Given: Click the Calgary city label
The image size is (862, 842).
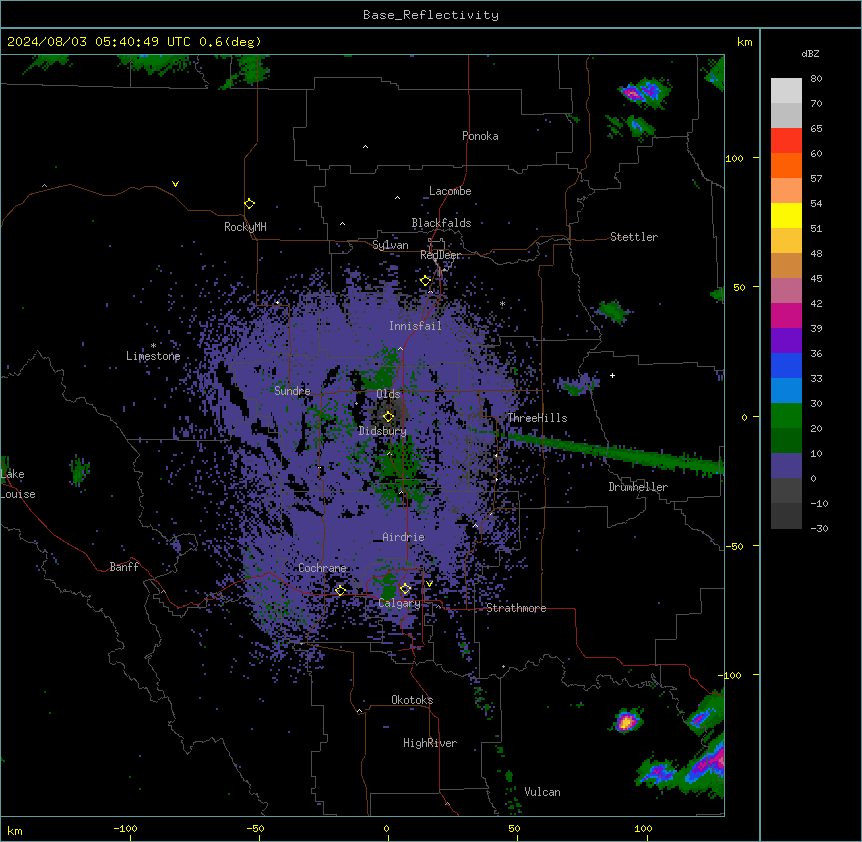Looking at the screenshot, I should (x=400, y=603).
